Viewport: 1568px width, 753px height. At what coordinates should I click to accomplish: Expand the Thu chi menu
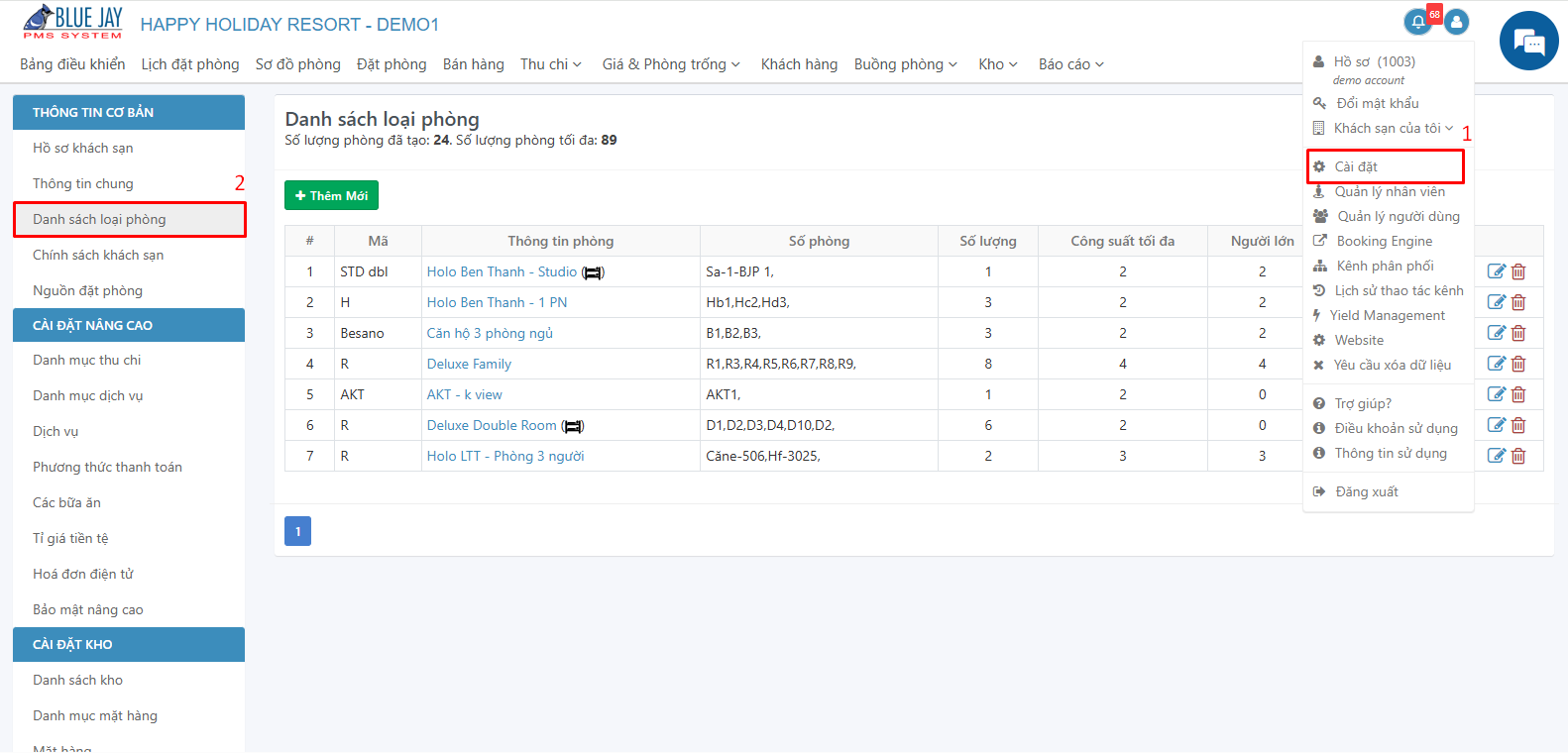pos(551,64)
